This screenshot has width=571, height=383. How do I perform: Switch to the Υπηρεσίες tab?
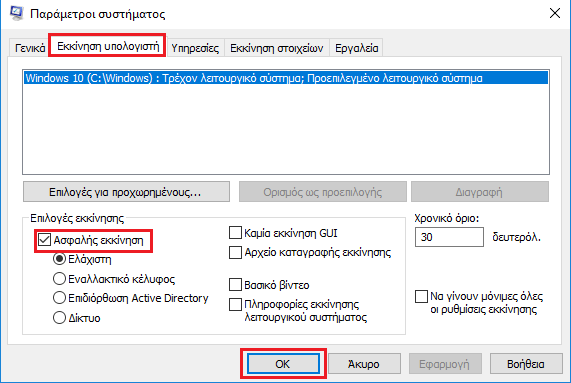click(x=195, y=48)
